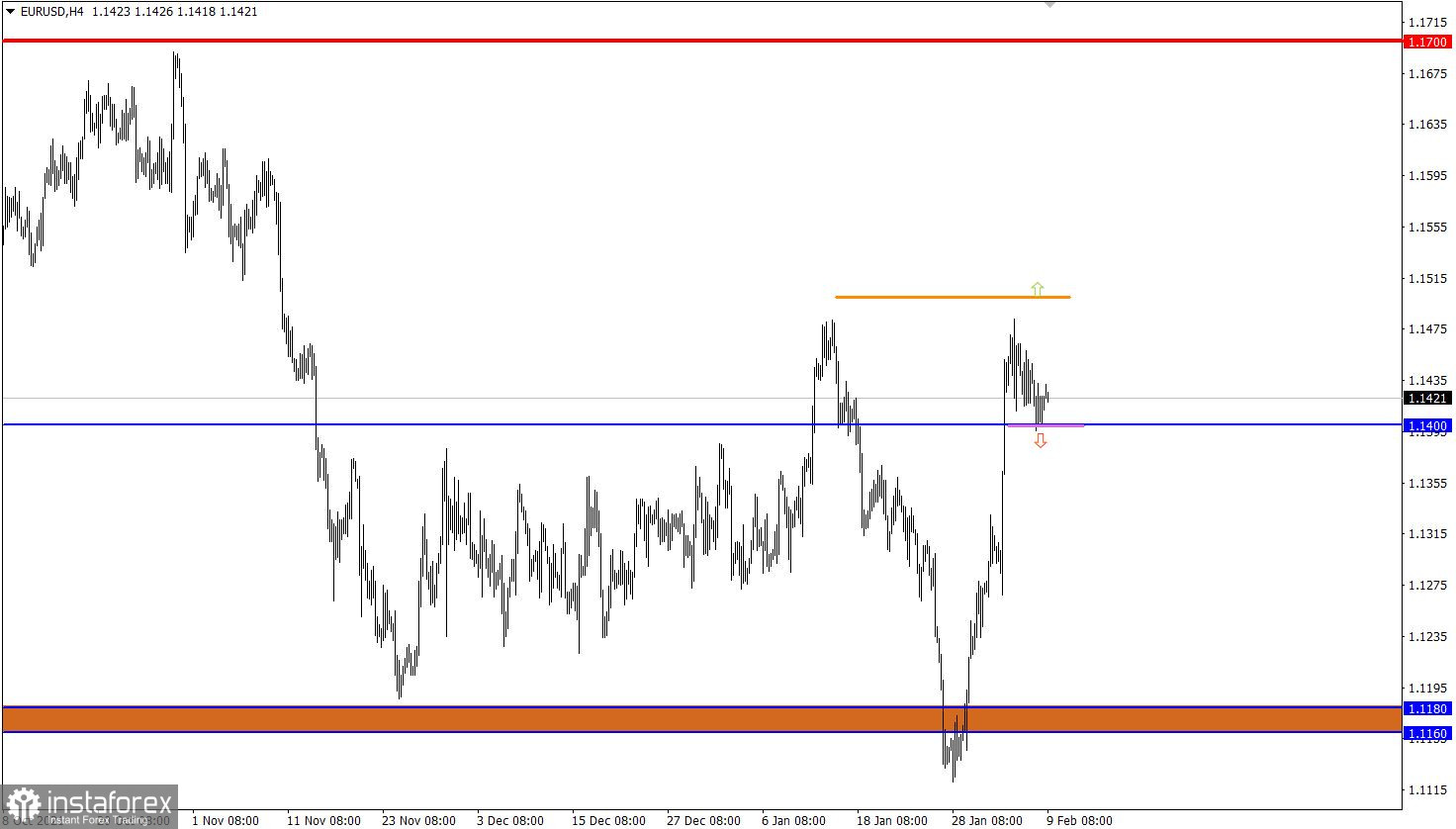The image size is (1456, 829).
Task: Click the 15 Dec 08:00 time label
Action: tap(608, 820)
